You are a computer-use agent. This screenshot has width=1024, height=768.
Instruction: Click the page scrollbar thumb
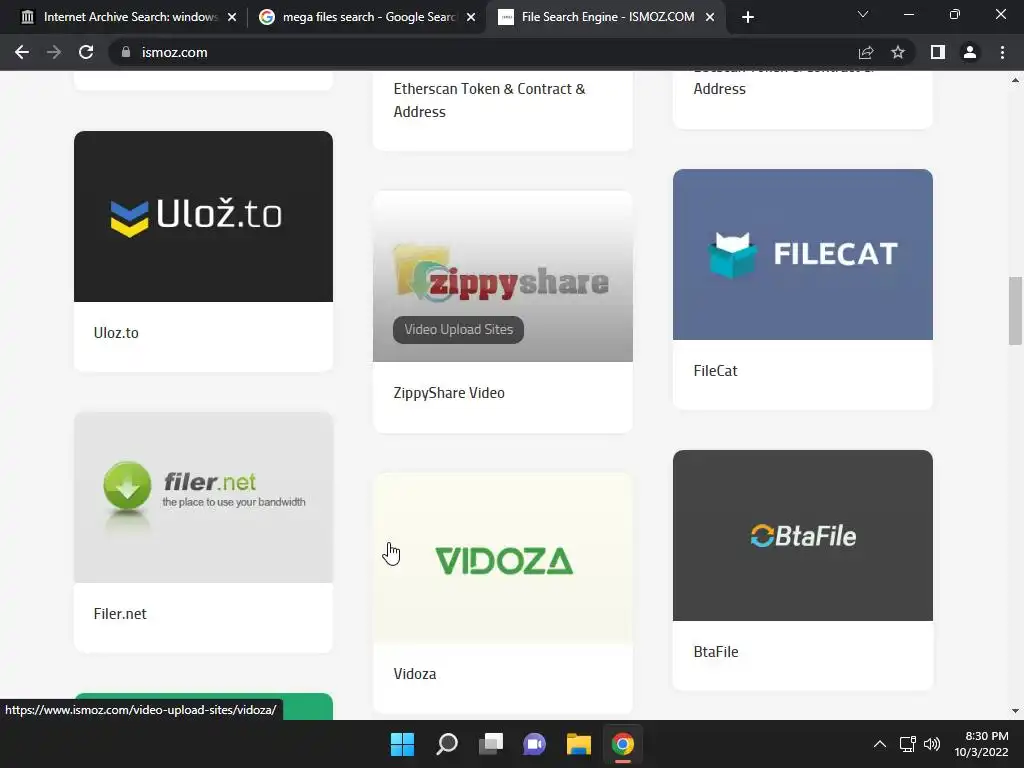click(1015, 310)
